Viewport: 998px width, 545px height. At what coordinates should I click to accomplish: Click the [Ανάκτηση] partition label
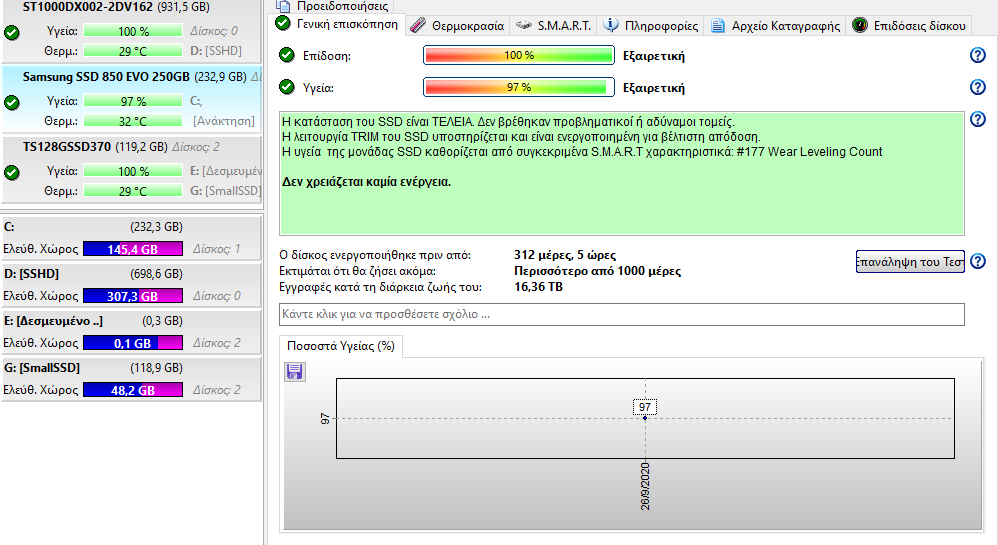pyautogui.click(x=223, y=121)
